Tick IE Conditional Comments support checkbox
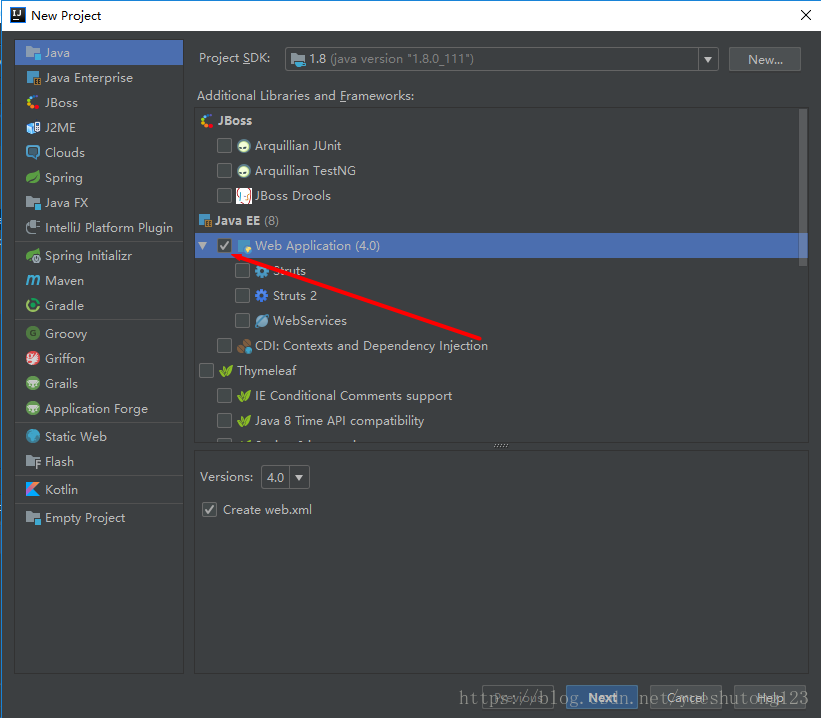Image resolution: width=821 pixels, height=718 pixels. coord(224,395)
